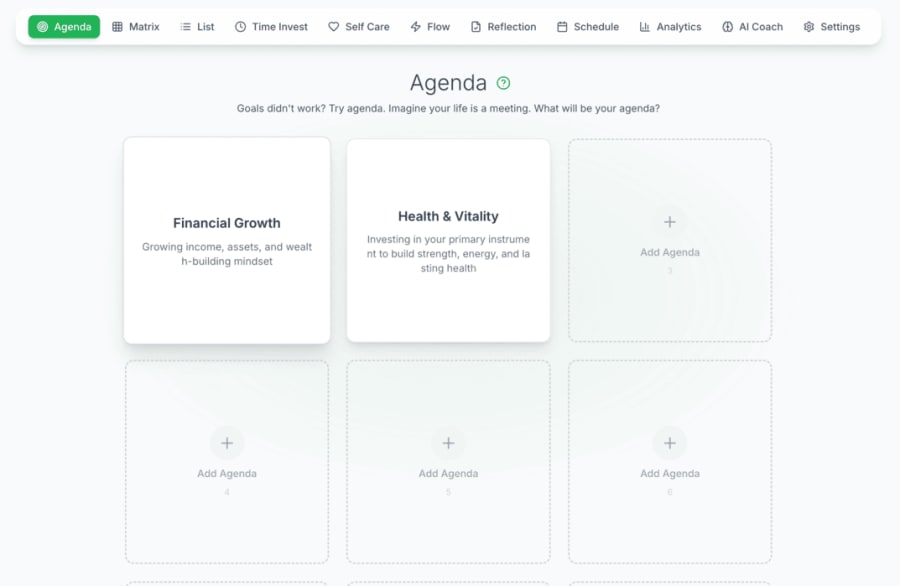Switch to the List tab

click(x=197, y=26)
